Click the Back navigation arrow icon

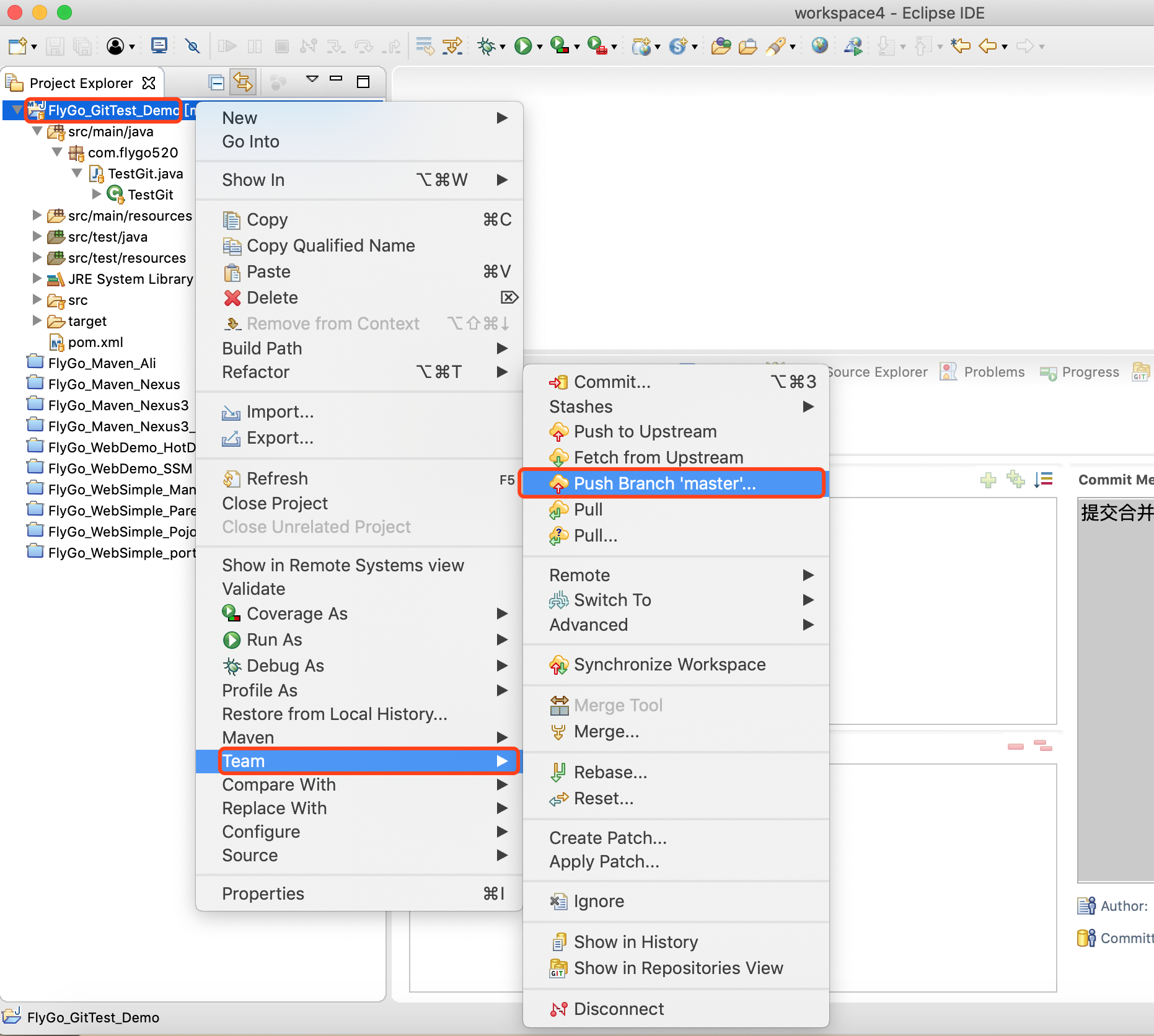click(x=988, y=46)
